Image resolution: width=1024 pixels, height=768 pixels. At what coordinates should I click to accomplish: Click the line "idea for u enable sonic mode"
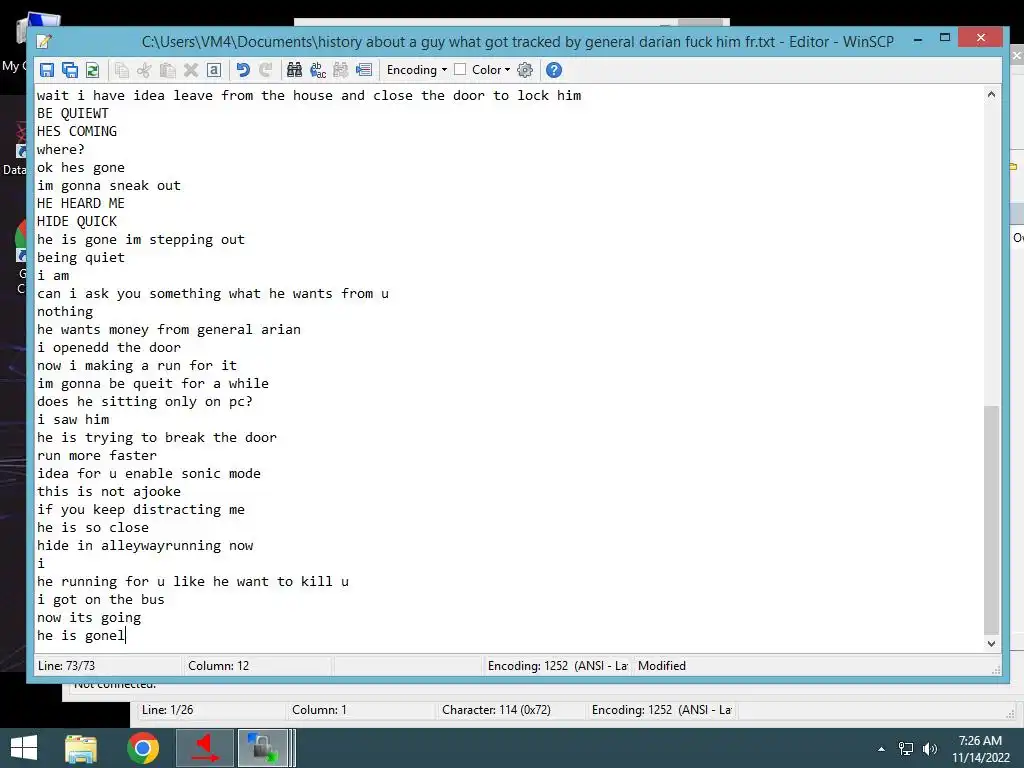149,473
